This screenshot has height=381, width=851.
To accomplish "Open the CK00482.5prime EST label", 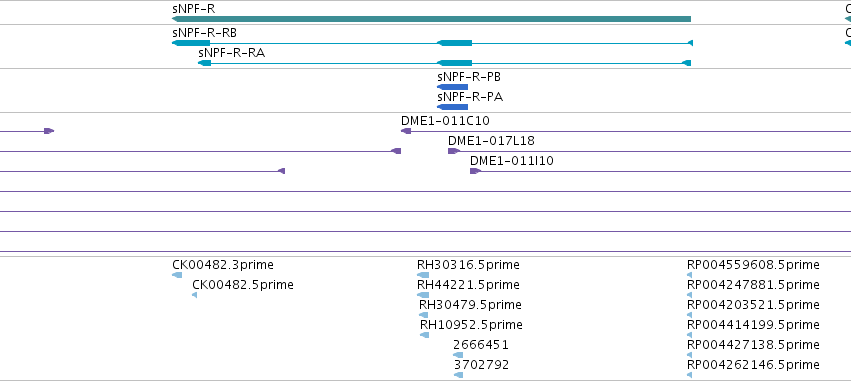I will pos(243,285).
